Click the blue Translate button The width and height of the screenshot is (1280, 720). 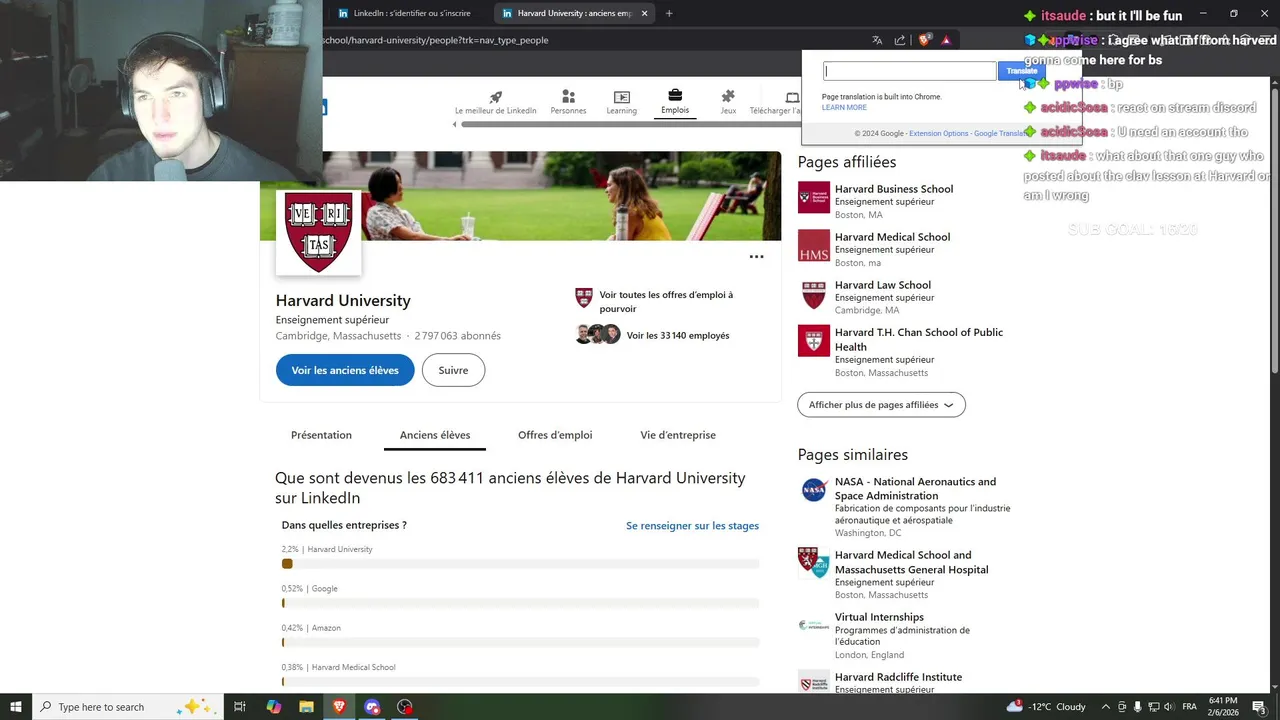click(1021, 71)
